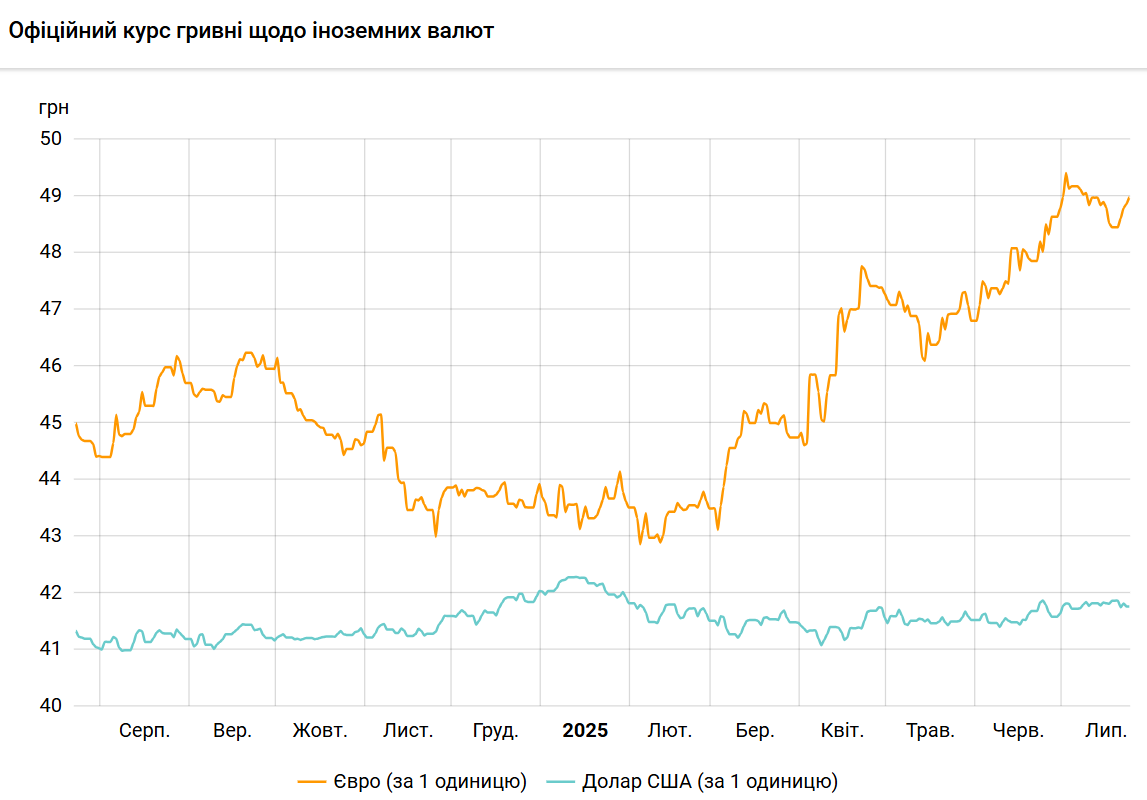
Task: Click the 50 value on vertical axis
Action: [52, 139]
